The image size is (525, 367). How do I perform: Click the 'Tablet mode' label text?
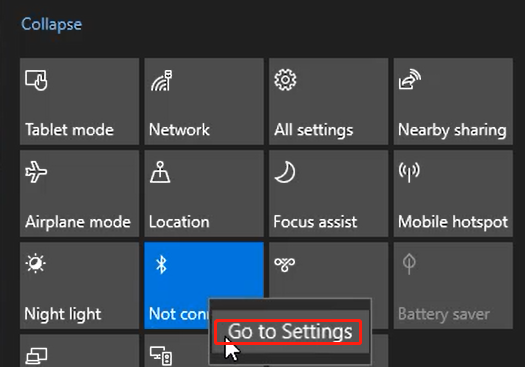(70, 130)
